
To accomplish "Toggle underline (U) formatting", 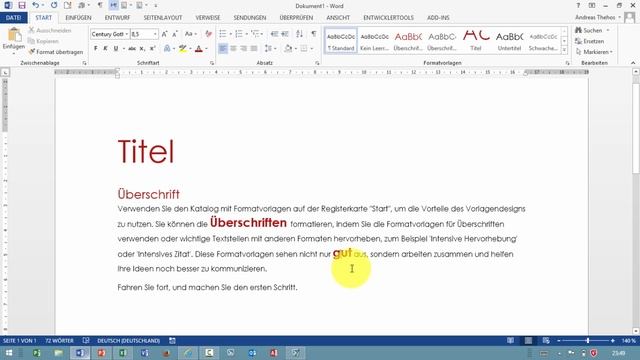I will pyautogui.click(x=116, y=49).
